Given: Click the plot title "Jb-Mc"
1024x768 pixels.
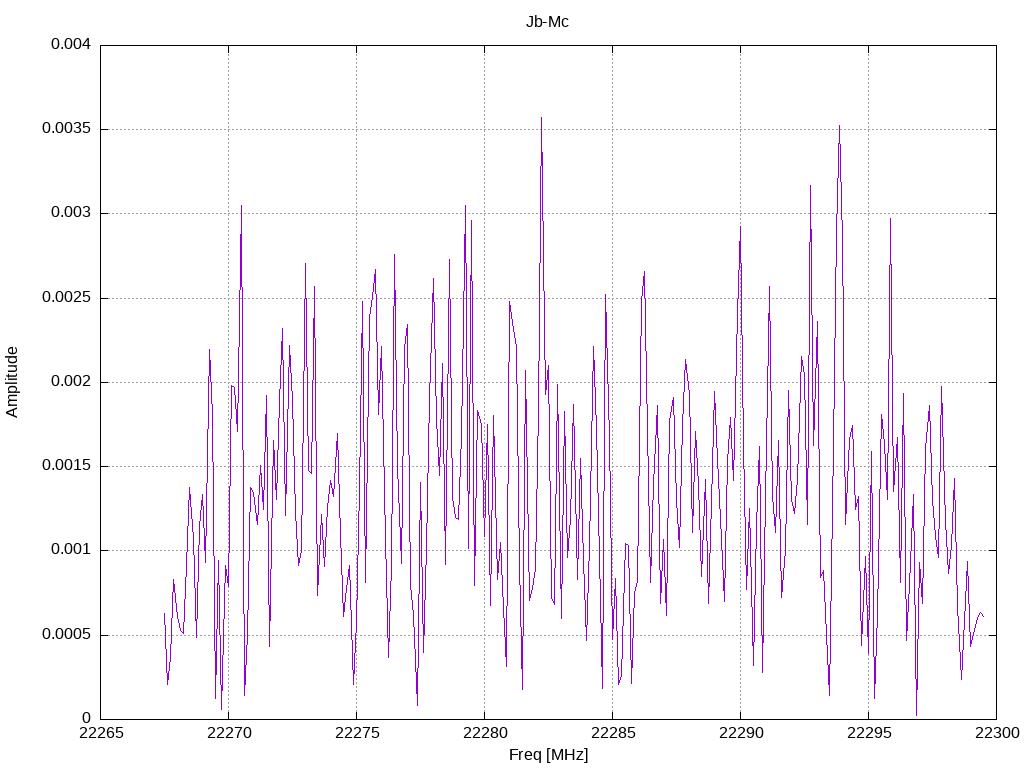Looking at the screenshot, I should pos(547,22).
